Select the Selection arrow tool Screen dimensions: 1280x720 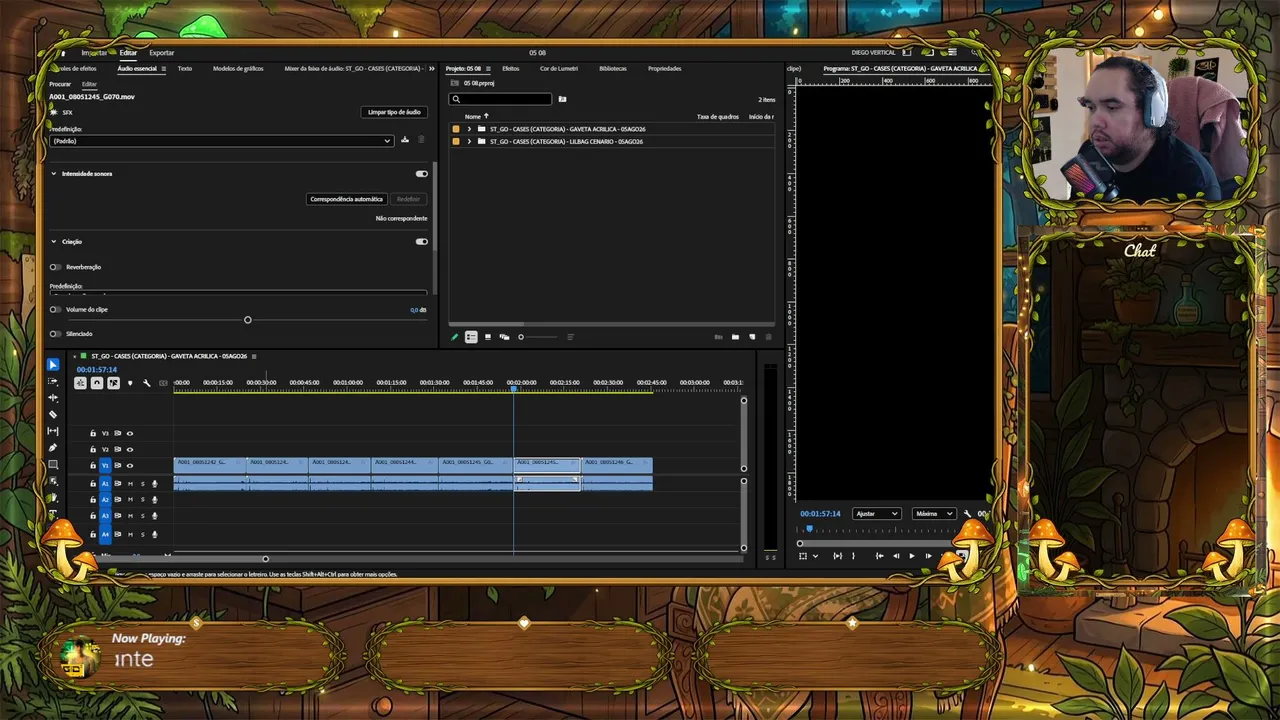pyautogui.click(x=53, y=365)
